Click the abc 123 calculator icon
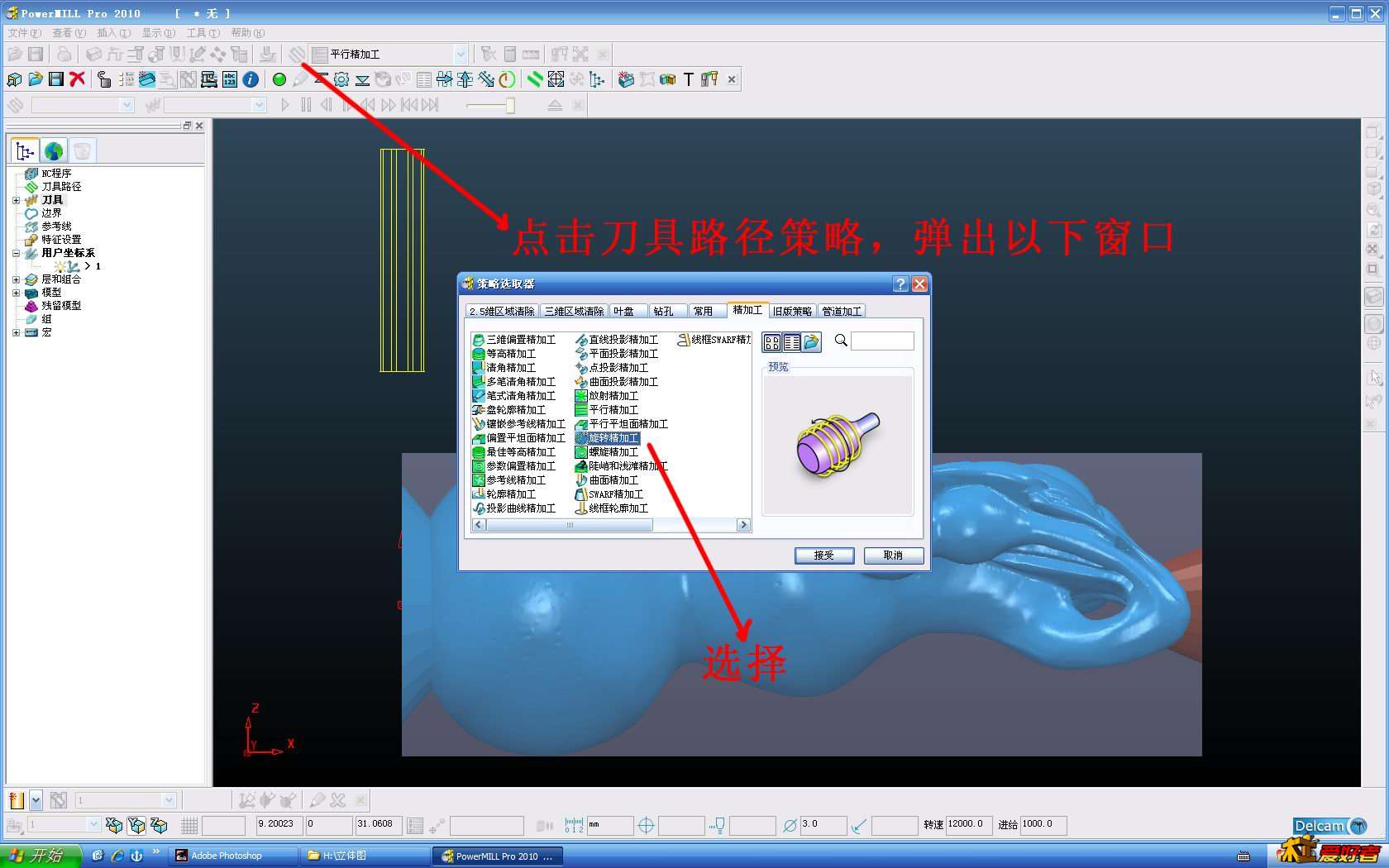Viewport: 1389px width, 868px height. click(230, 79)
